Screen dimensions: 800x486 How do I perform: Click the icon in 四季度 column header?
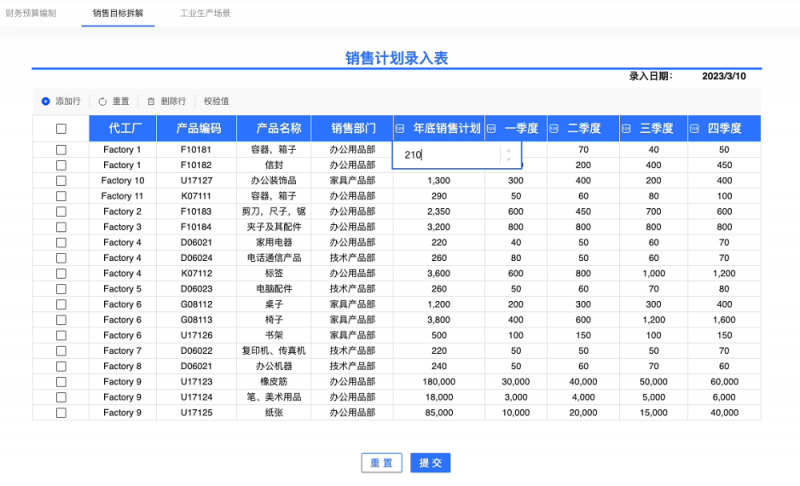tap(694, 128)
